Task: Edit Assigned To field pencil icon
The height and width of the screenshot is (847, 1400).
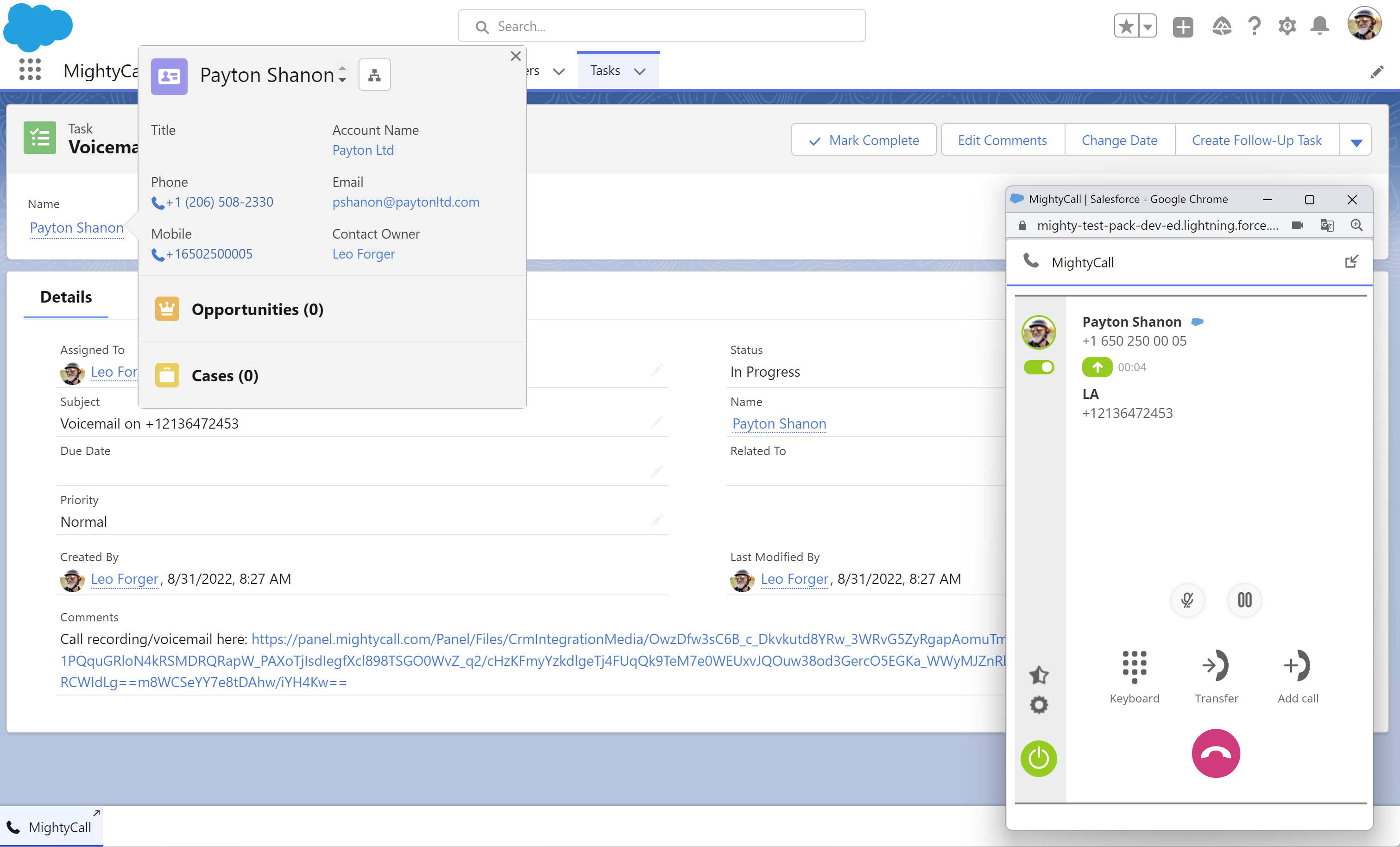Action: coord(657,370)
